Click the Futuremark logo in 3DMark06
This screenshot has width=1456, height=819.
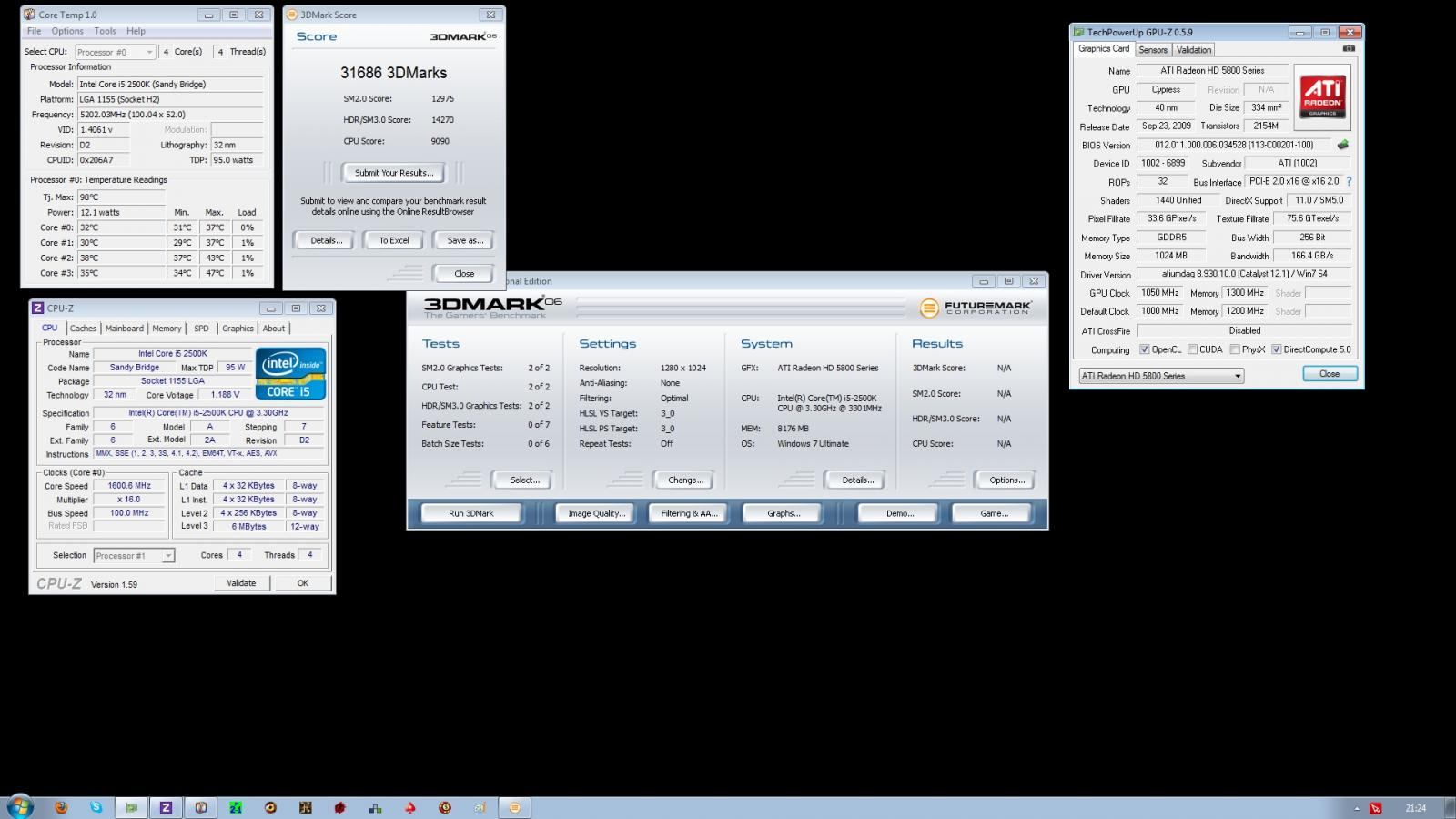click(975, 308)
